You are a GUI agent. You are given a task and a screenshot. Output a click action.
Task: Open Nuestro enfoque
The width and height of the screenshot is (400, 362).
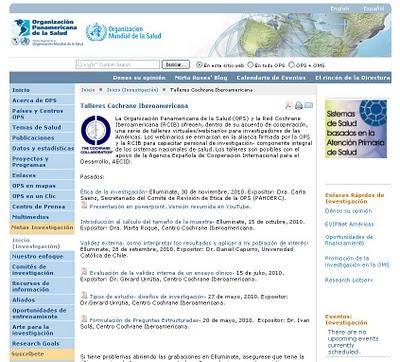(x=42, y=256)
